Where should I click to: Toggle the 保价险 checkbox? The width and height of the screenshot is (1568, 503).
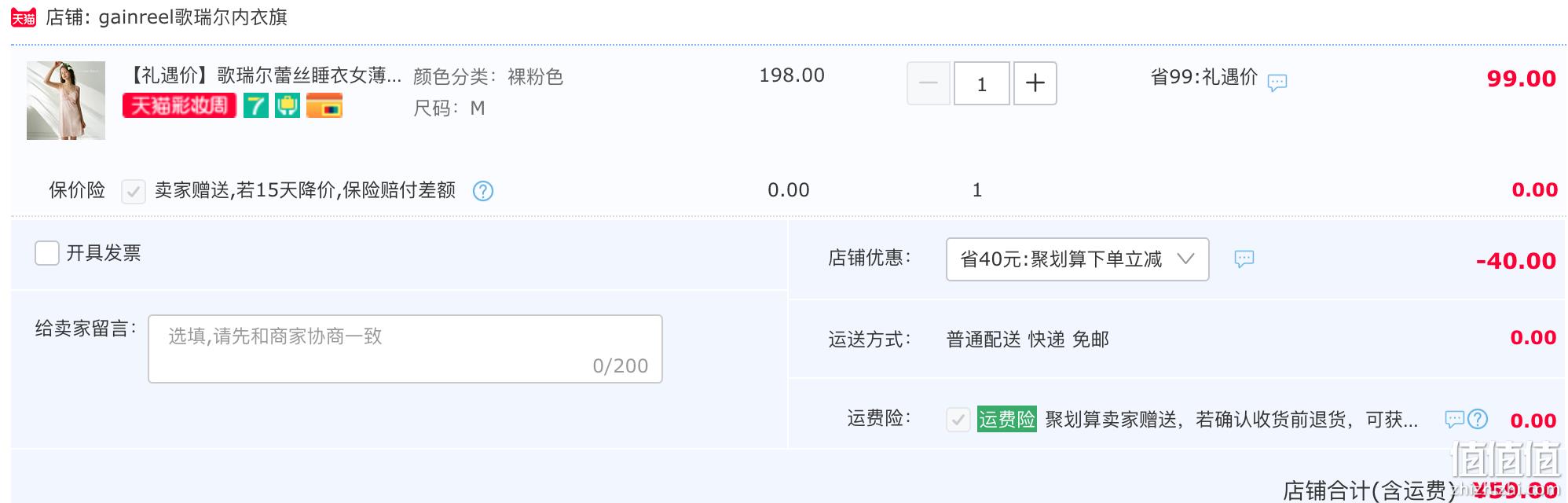134,191
